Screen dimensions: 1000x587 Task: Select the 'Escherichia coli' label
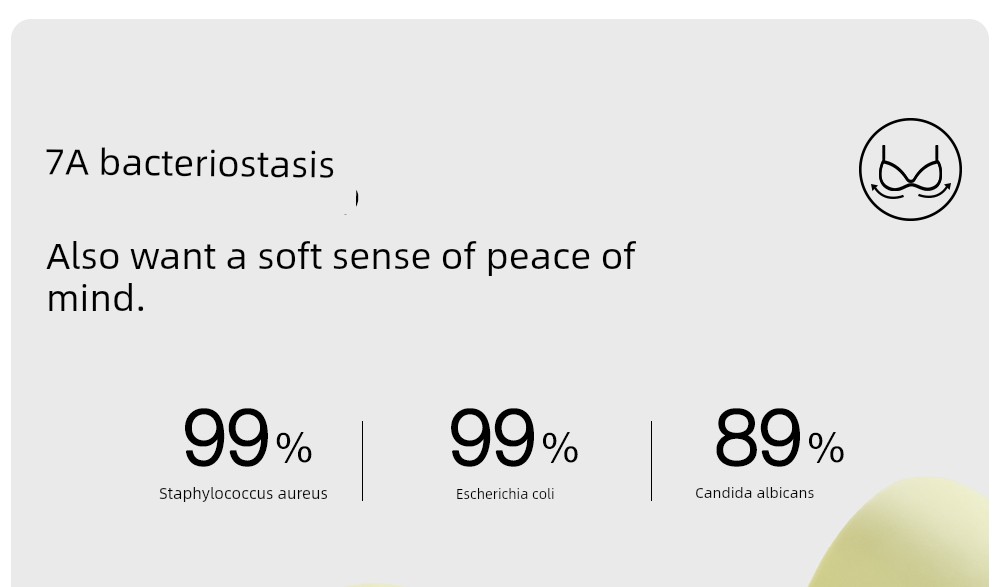(x=505, y=494)
